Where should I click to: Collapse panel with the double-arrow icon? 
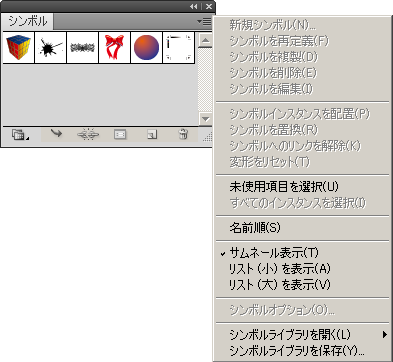[194, 6]
